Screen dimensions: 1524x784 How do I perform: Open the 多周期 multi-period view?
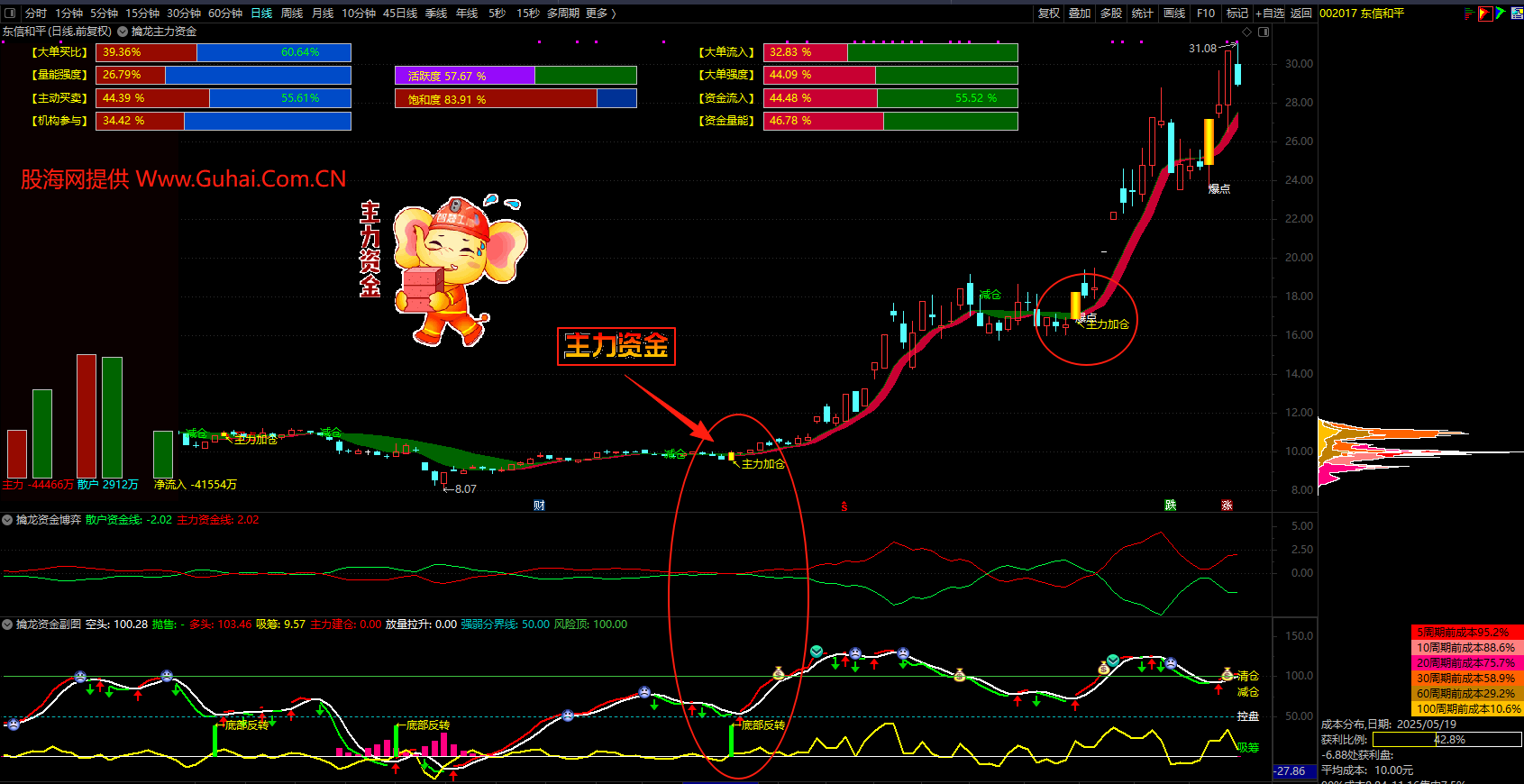pos(563,13)
